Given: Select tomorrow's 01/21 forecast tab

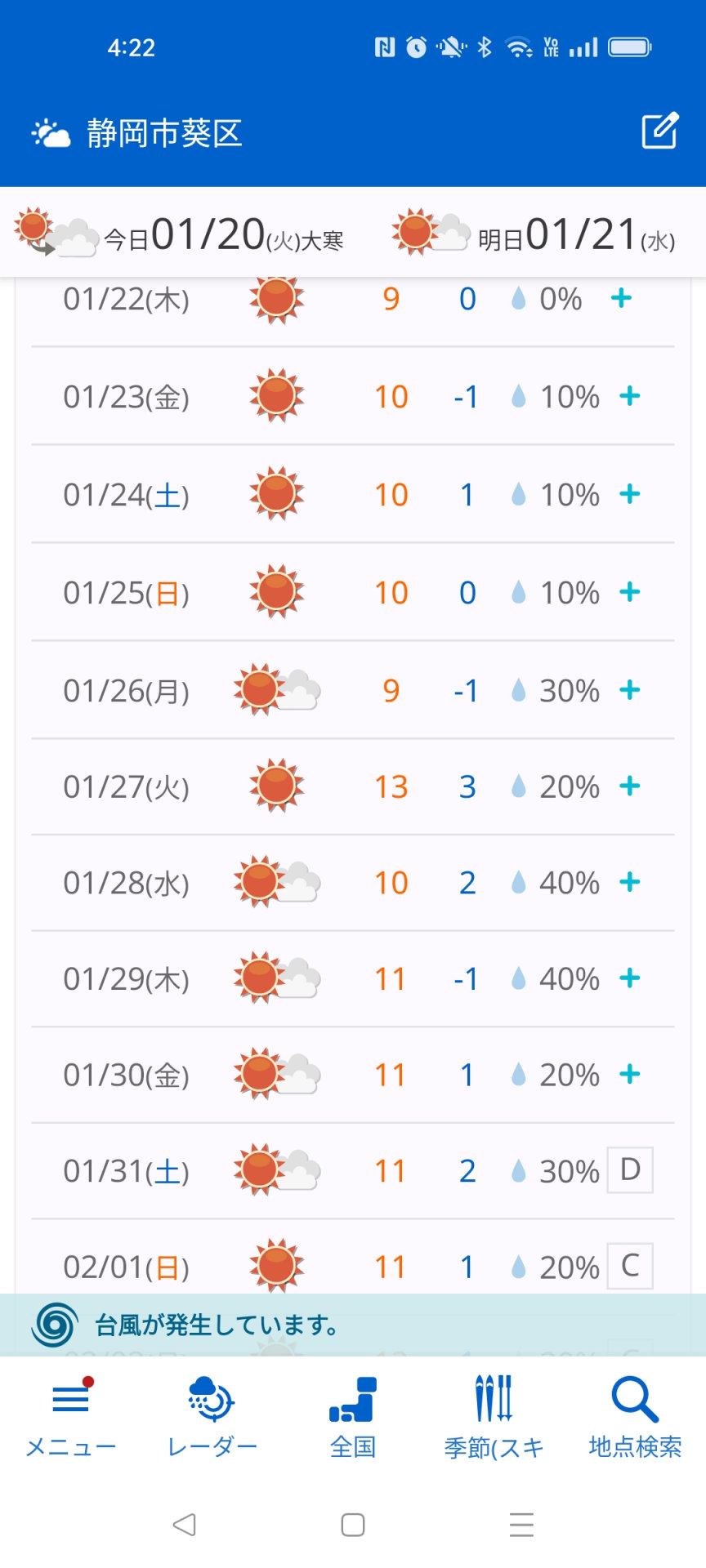Looking at the screenshot, I should tap(535, 234).
